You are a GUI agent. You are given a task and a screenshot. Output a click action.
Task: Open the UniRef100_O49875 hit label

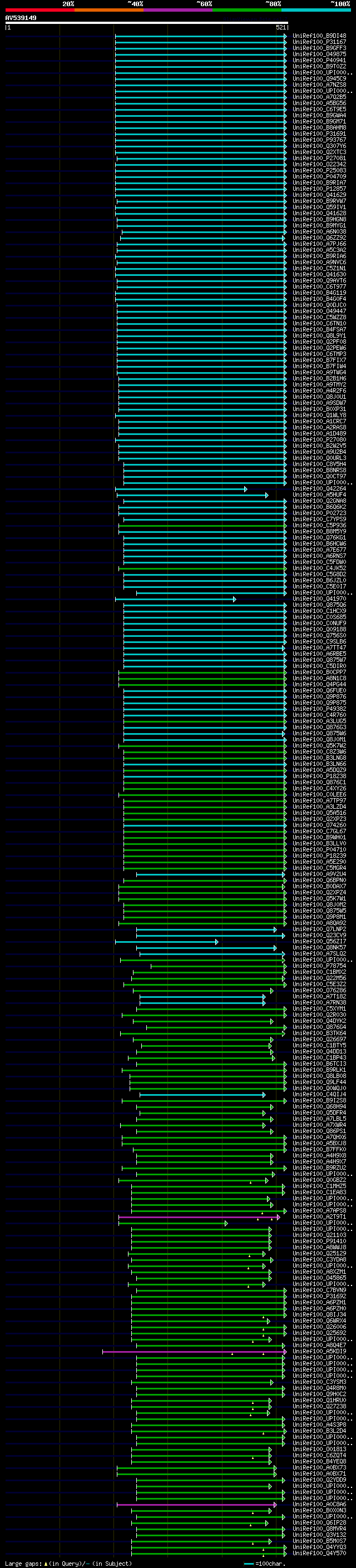[319, 54]
